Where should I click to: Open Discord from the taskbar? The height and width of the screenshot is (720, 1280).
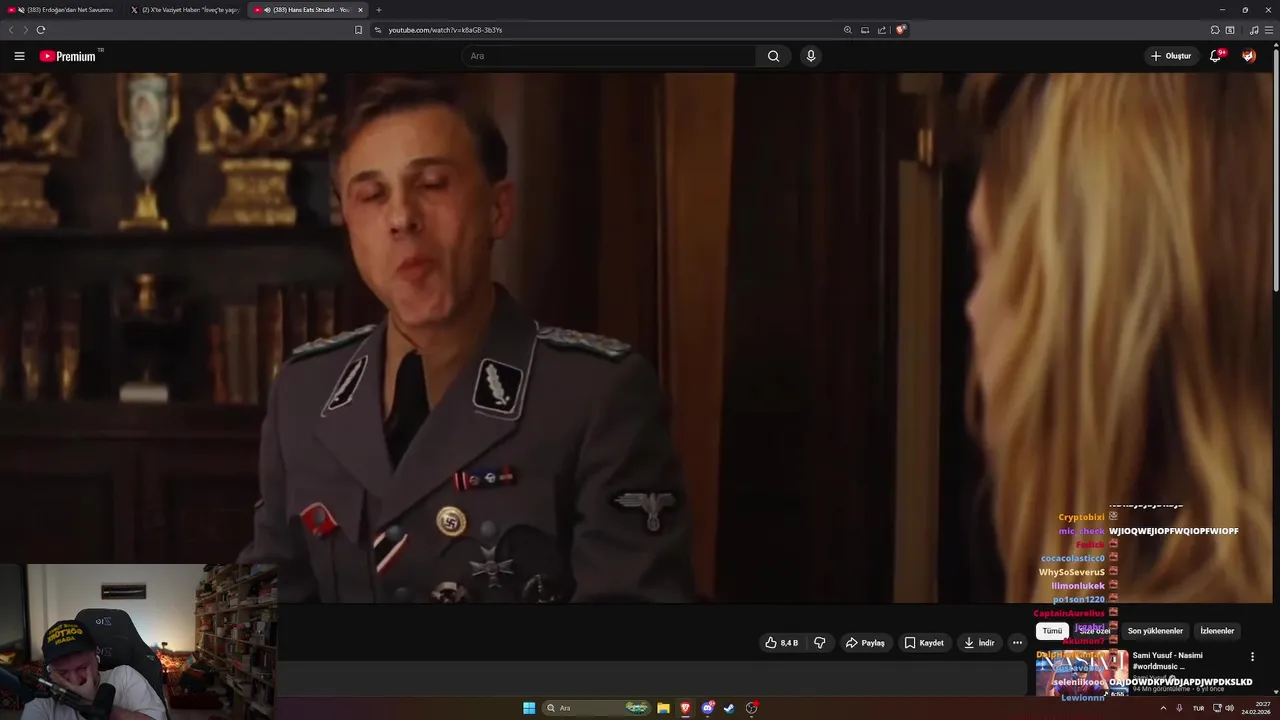click(708, 708)
